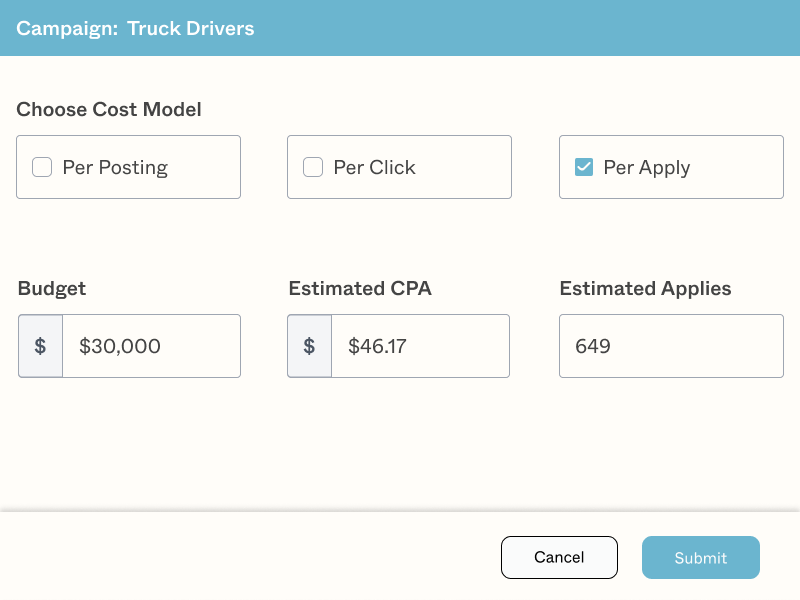Screen dimensions: 800x600
Task: Click the Estimated CPA label
Action: click(x=359, y=289)
